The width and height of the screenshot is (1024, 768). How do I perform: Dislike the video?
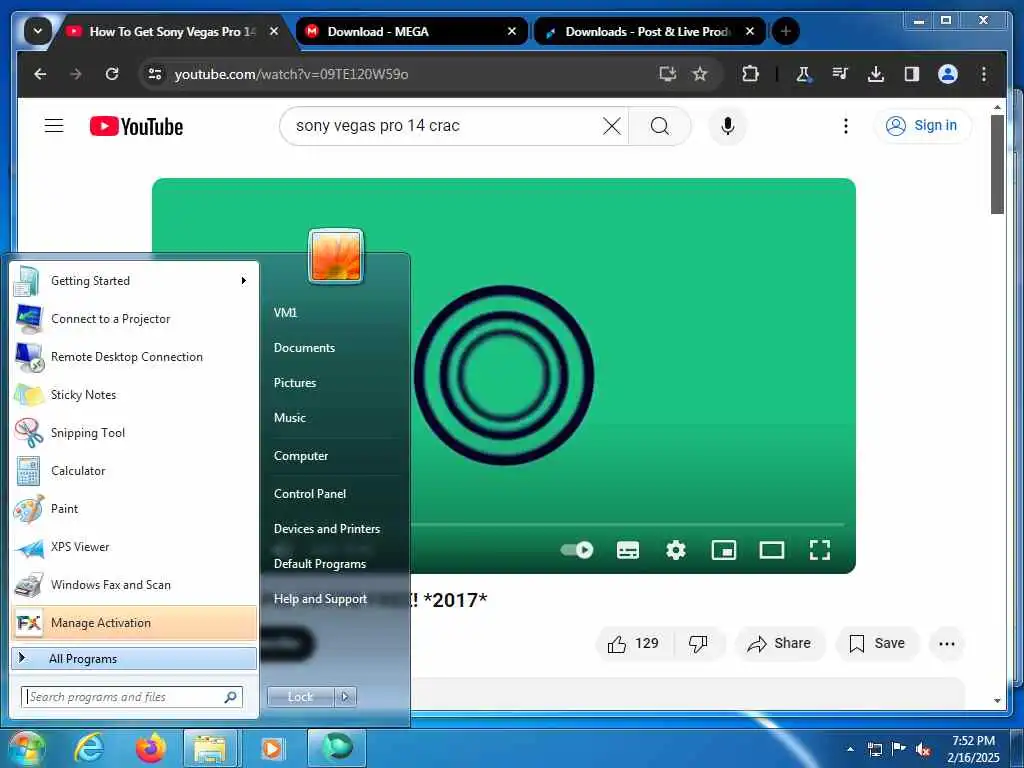pyautogui.click(x=698, y=644)
